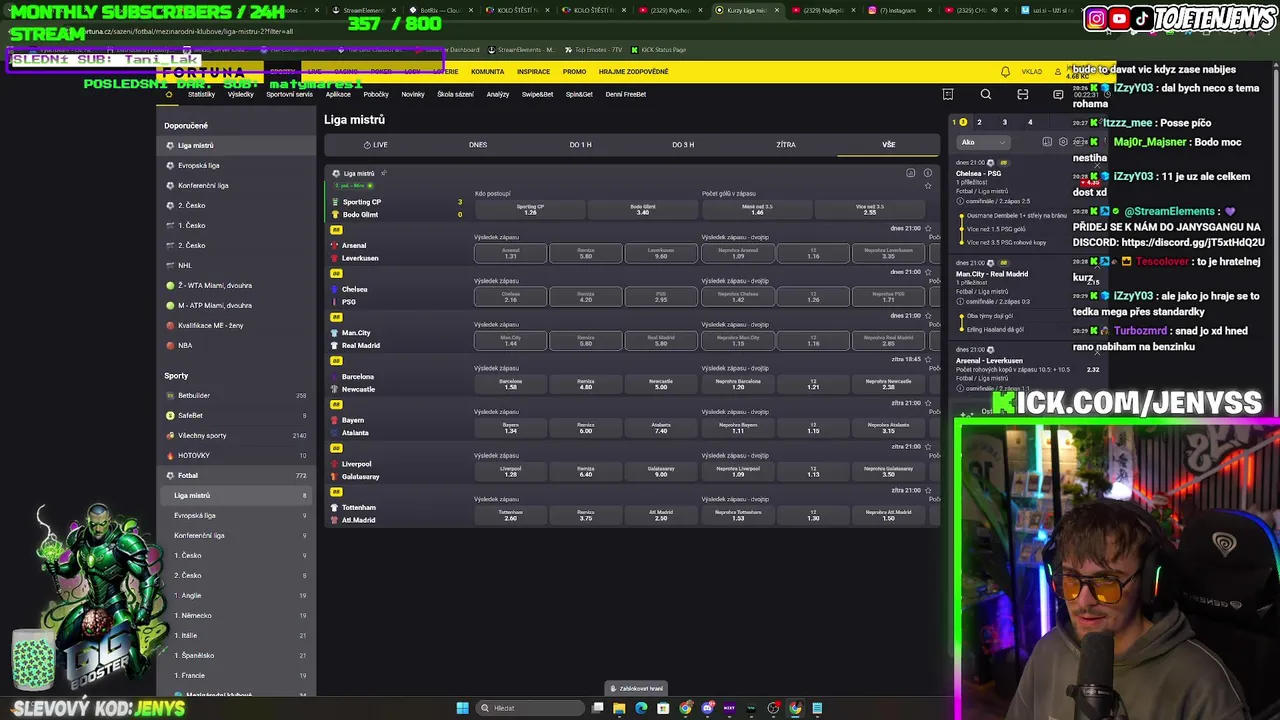1280x720 pixels.
Task: Open the info icon in the Liga mistrů header
Action: [x=928, y=173]
